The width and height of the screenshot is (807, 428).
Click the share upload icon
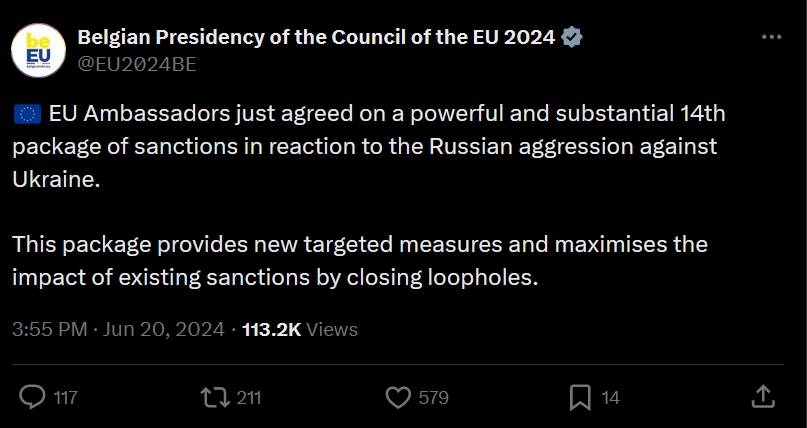tap(760, 397)
